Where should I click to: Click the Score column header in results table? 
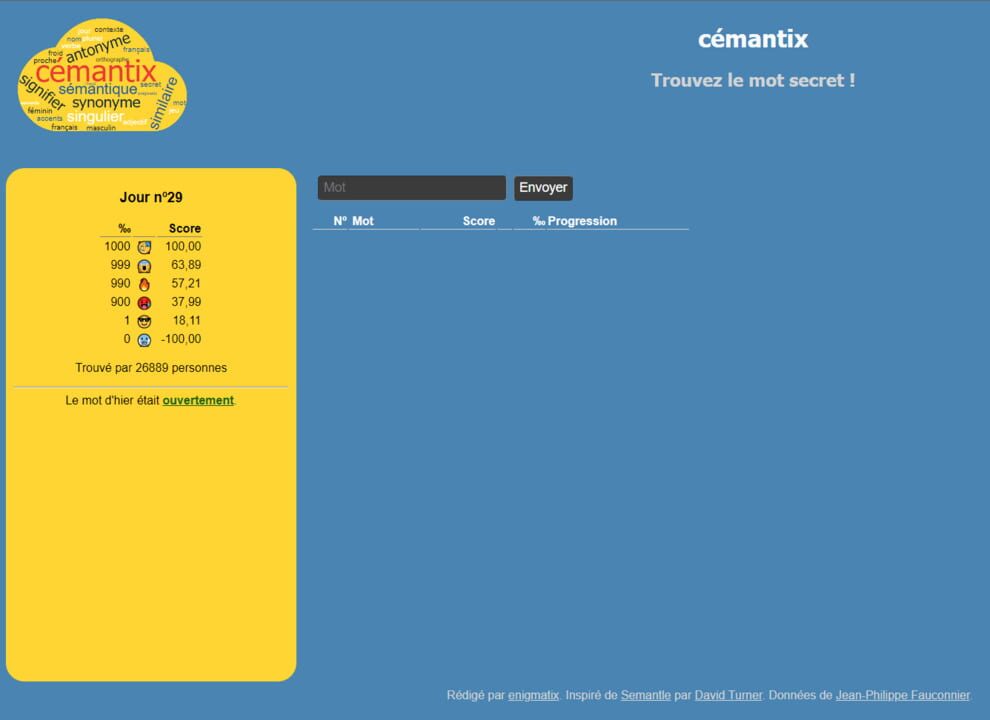pos(478,221)
